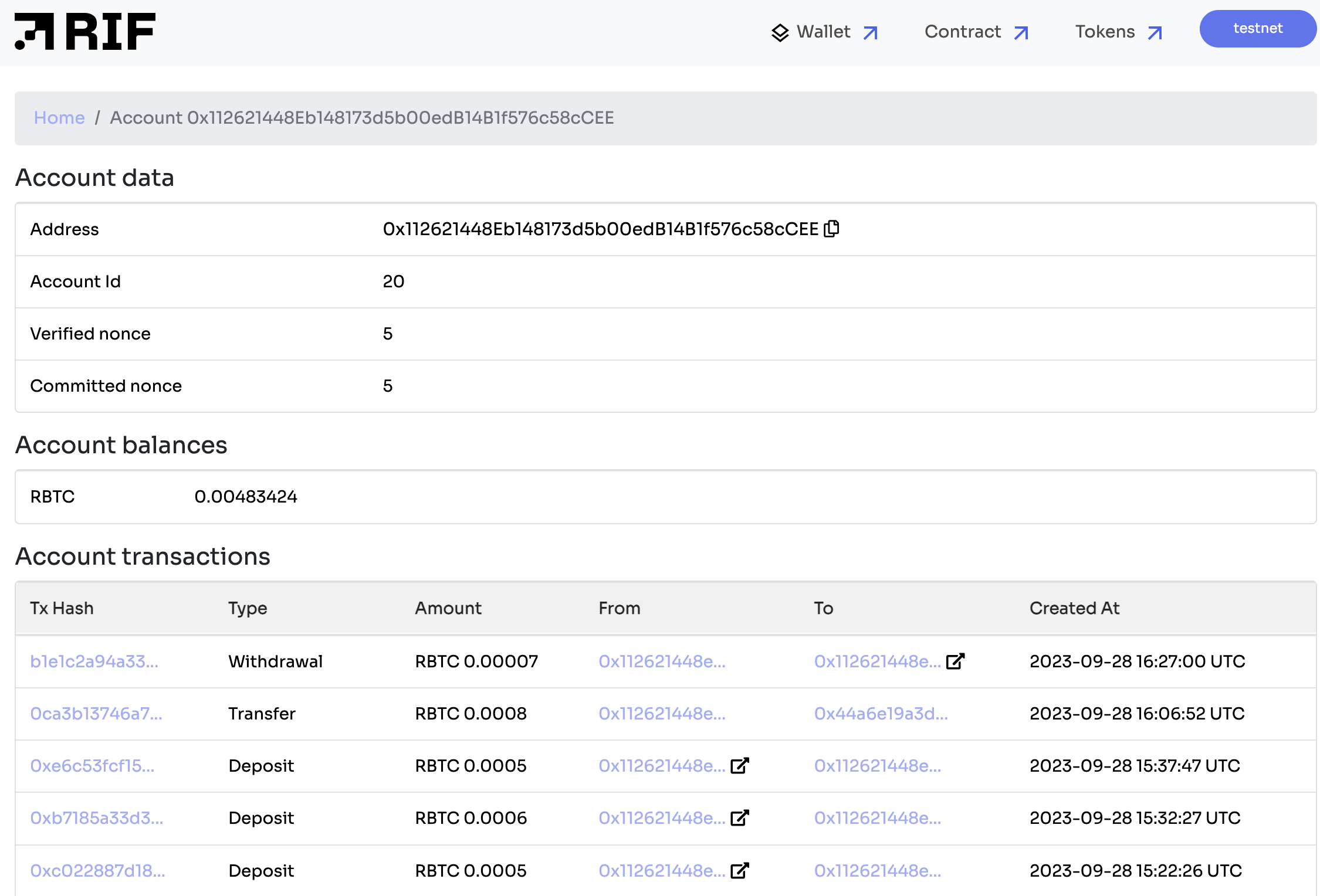Click the amount RBTC 0.0006

tap(471, 818)
